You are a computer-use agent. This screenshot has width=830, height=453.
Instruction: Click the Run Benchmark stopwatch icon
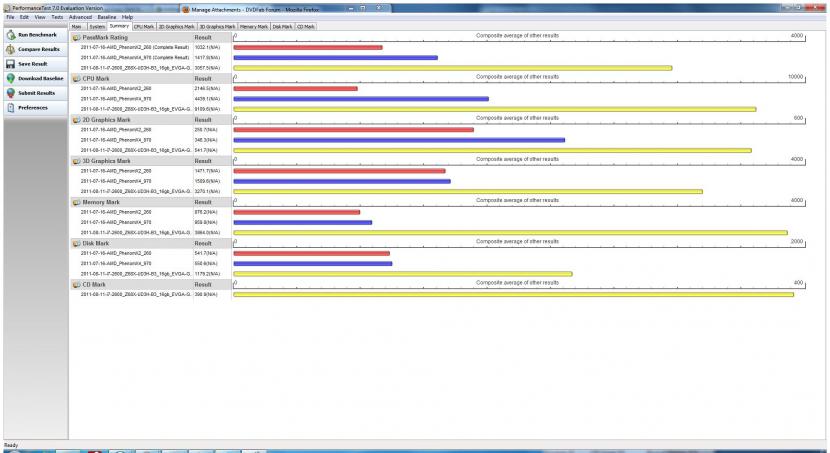pos(11,35)
